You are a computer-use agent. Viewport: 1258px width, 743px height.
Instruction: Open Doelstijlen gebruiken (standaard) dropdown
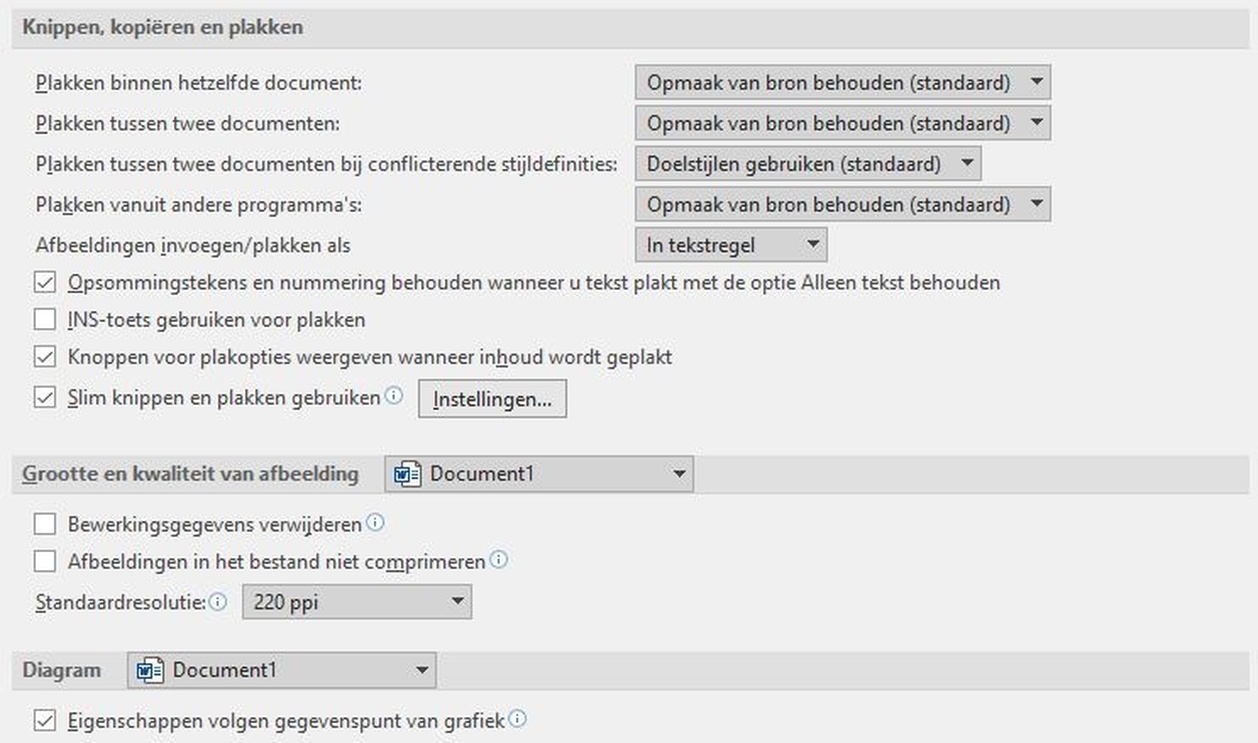click(x=808, y=164)
